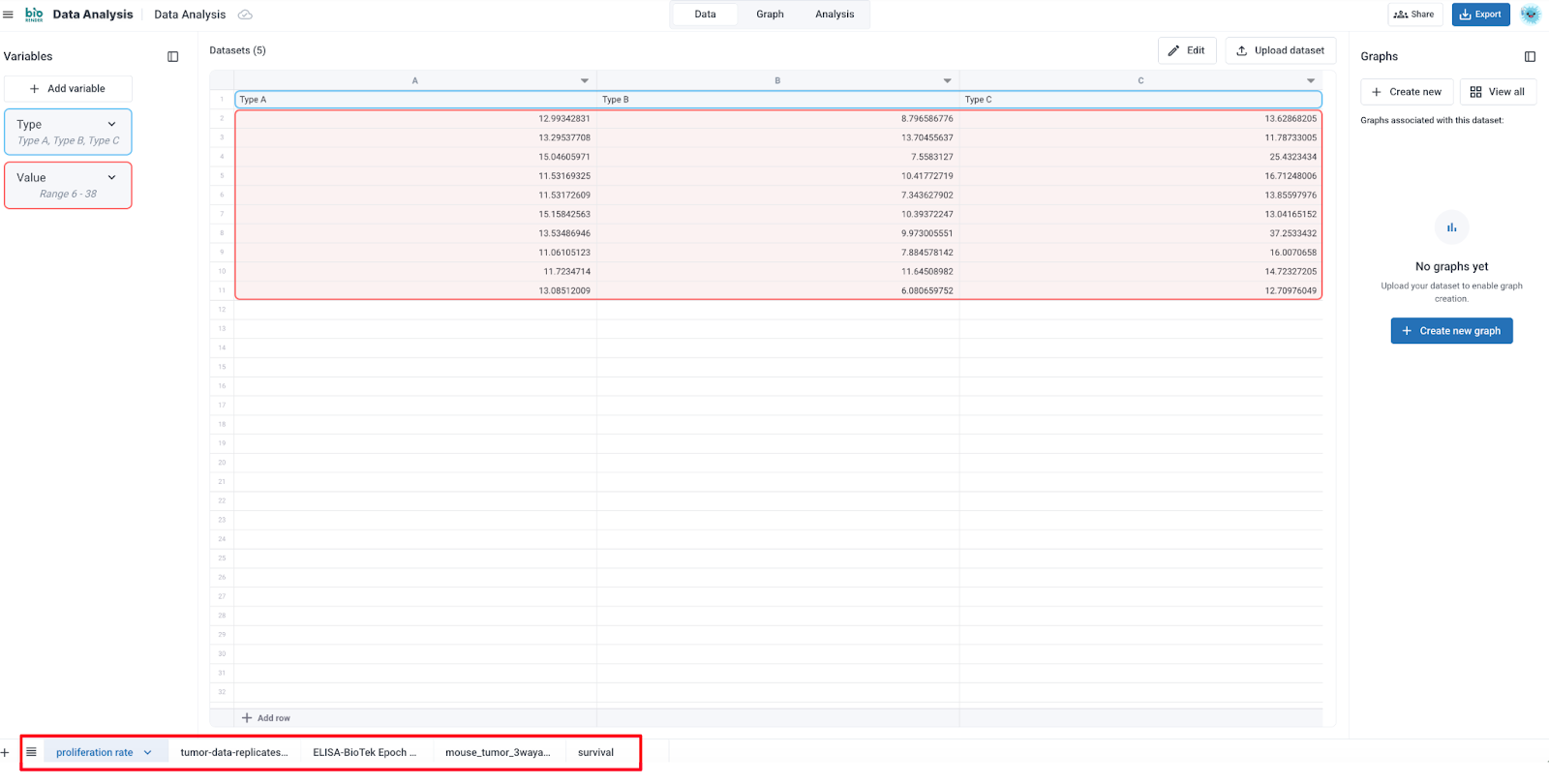Collapse the Variables panel

173,56
